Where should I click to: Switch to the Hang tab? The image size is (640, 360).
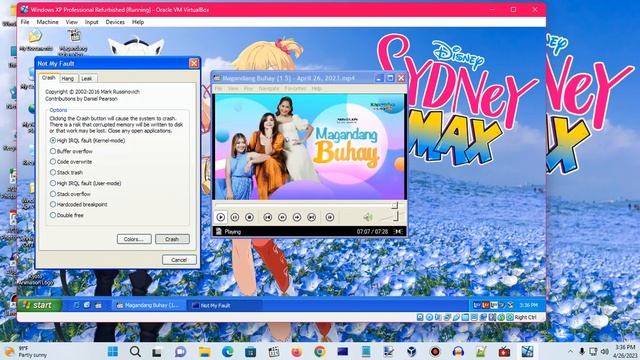coord(67,78)
